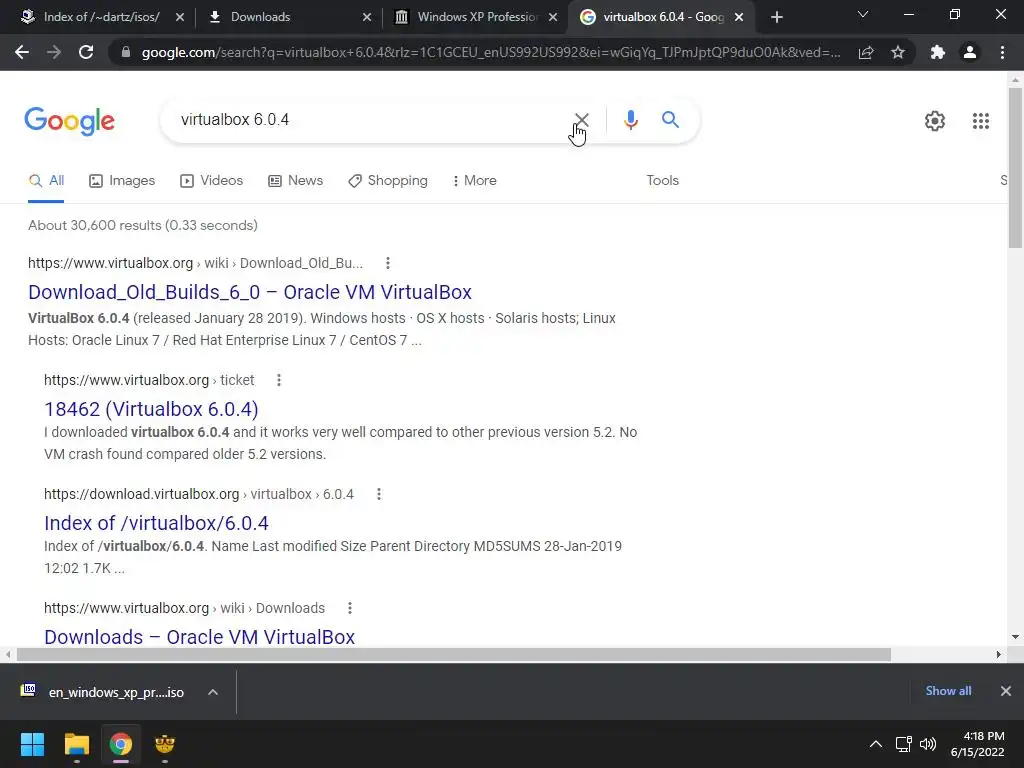Open options for wiki Downloads result
The height and width of the screenshot is (768, 1024).
click(x=350, y=608)
